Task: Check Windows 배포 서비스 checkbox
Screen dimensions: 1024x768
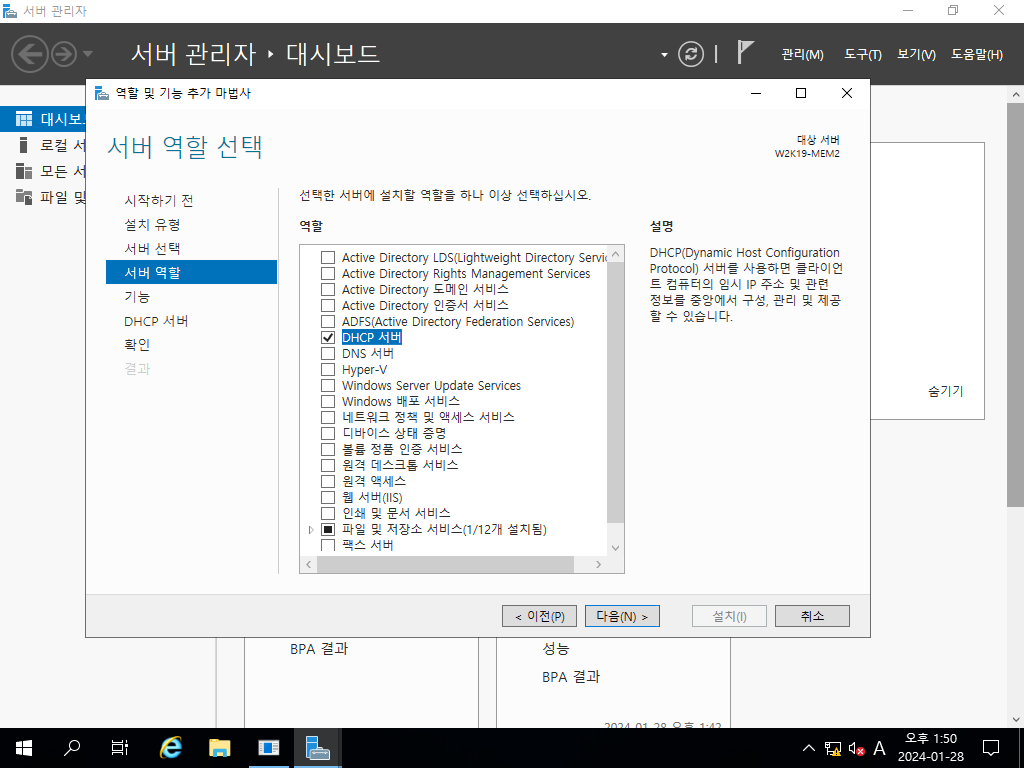Action: tap(328, 402)
